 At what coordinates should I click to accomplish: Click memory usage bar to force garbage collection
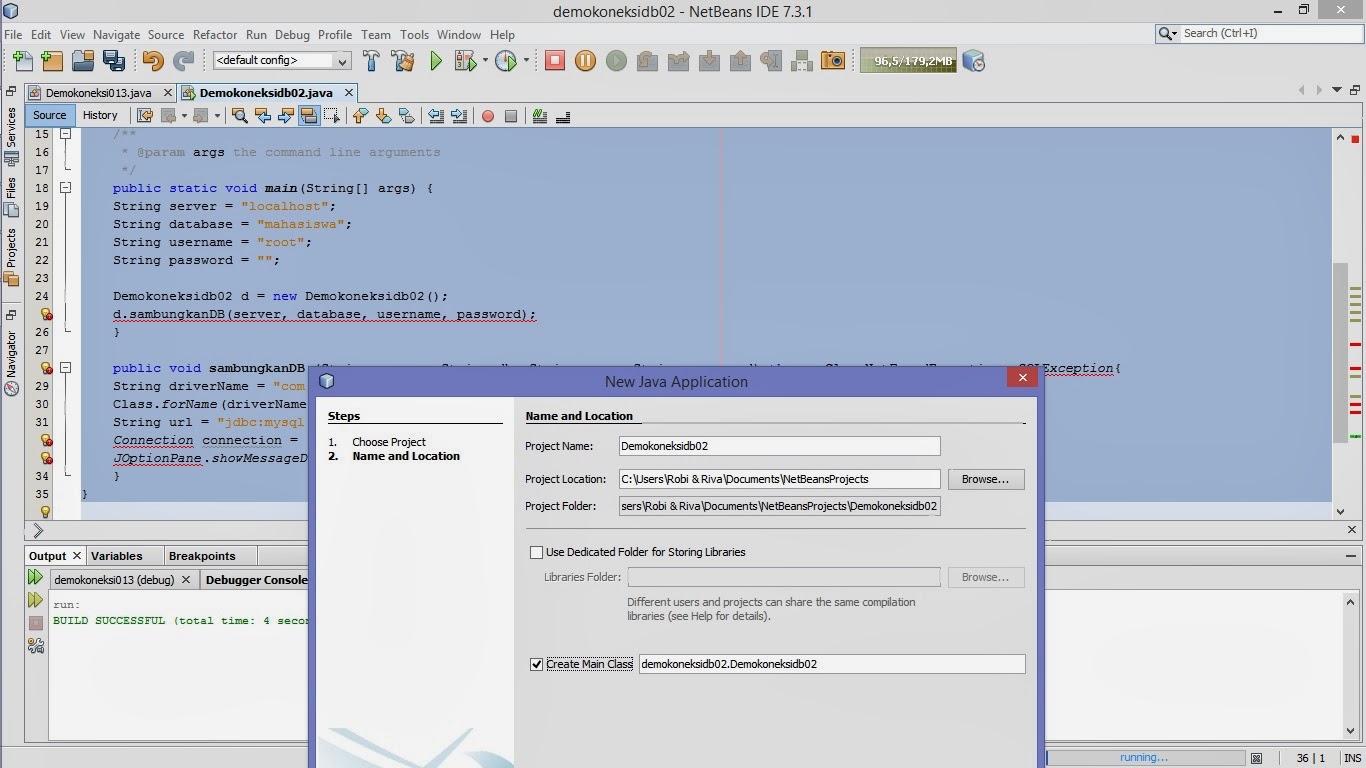tap(907, 60)
